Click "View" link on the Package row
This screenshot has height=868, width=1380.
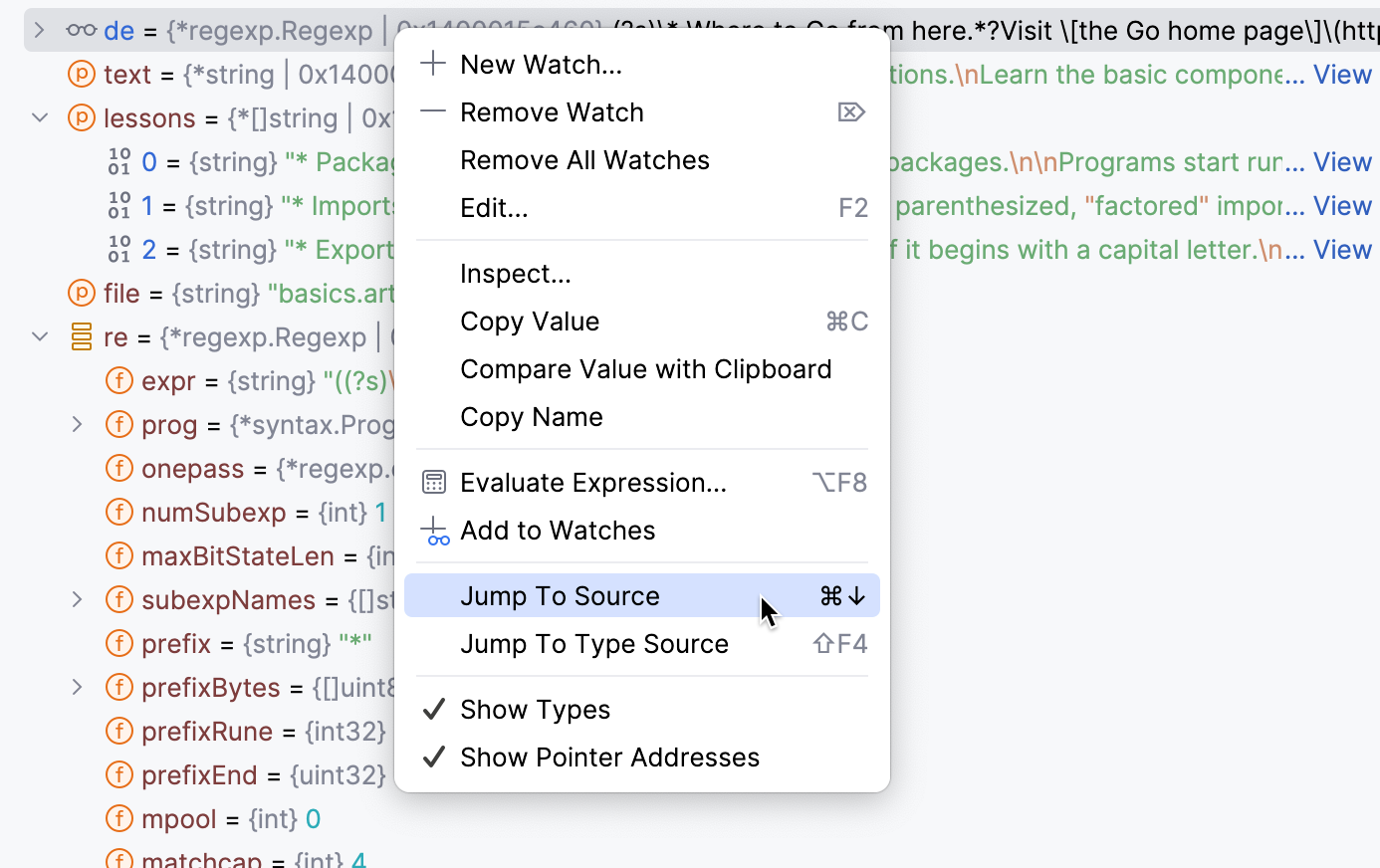point(1342,161)
